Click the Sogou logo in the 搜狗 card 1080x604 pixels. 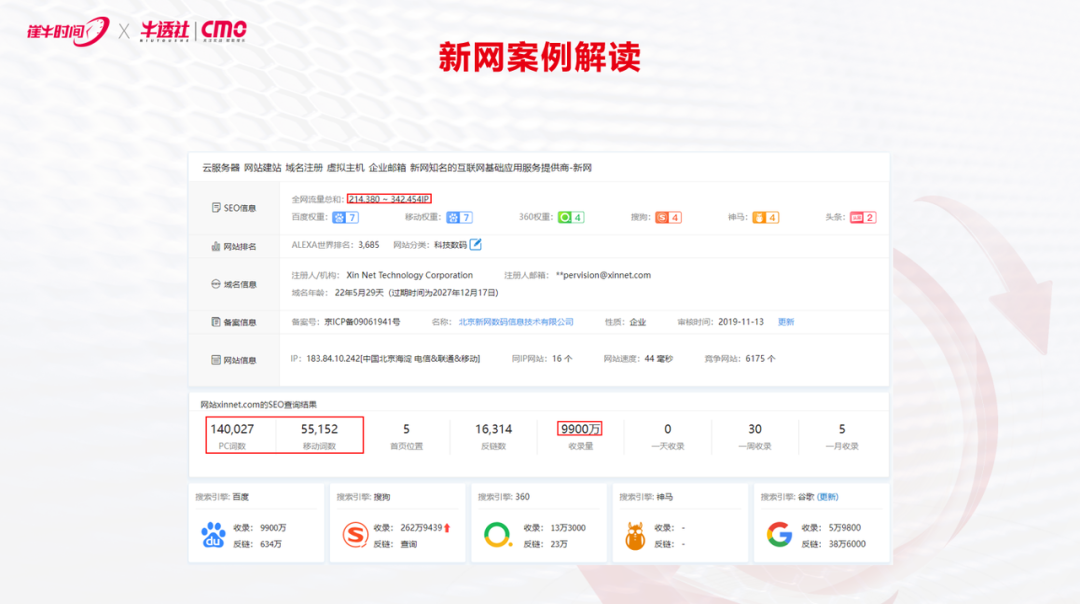355,535
